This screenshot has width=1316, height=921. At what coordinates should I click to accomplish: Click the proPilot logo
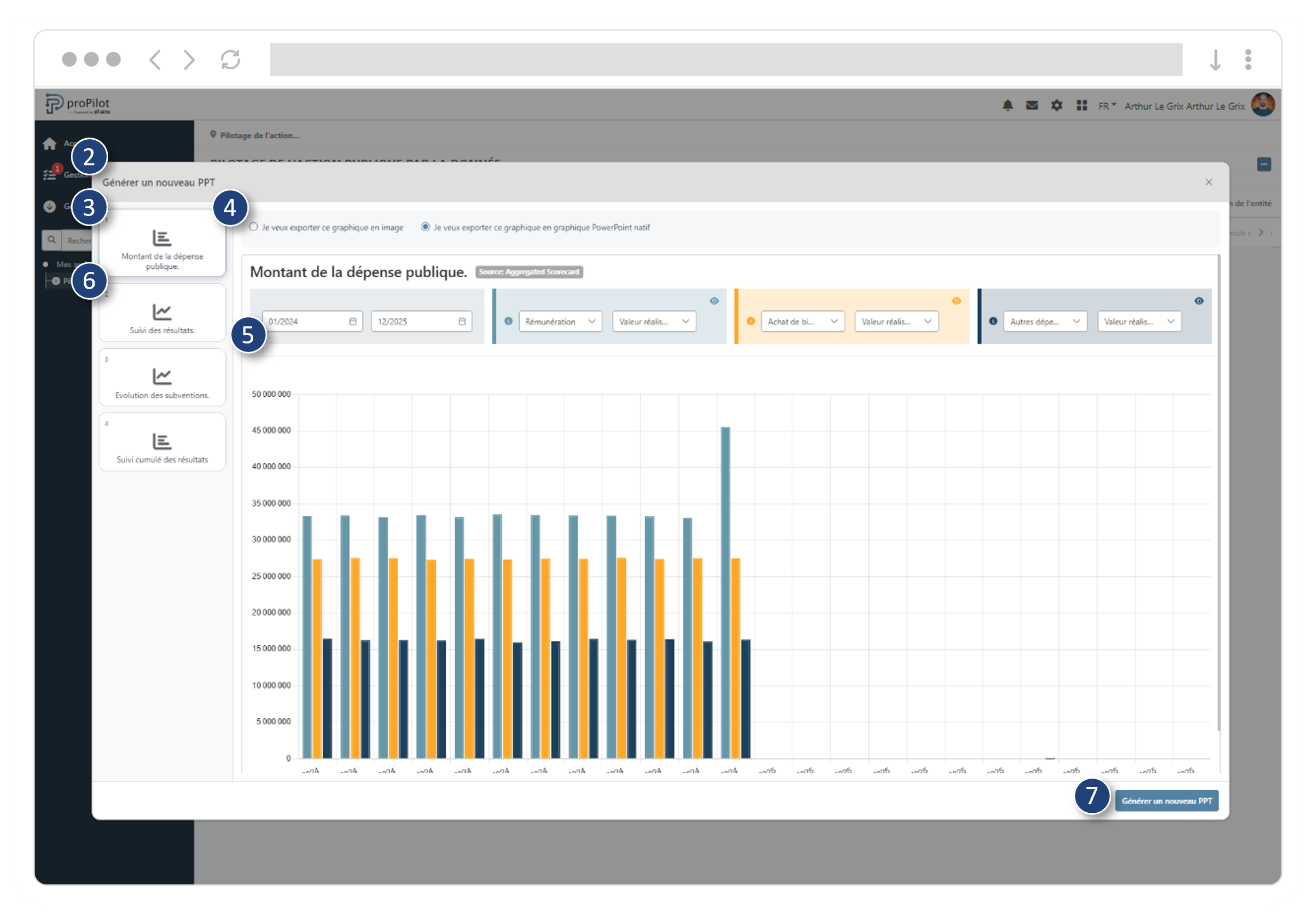(78, 105)
